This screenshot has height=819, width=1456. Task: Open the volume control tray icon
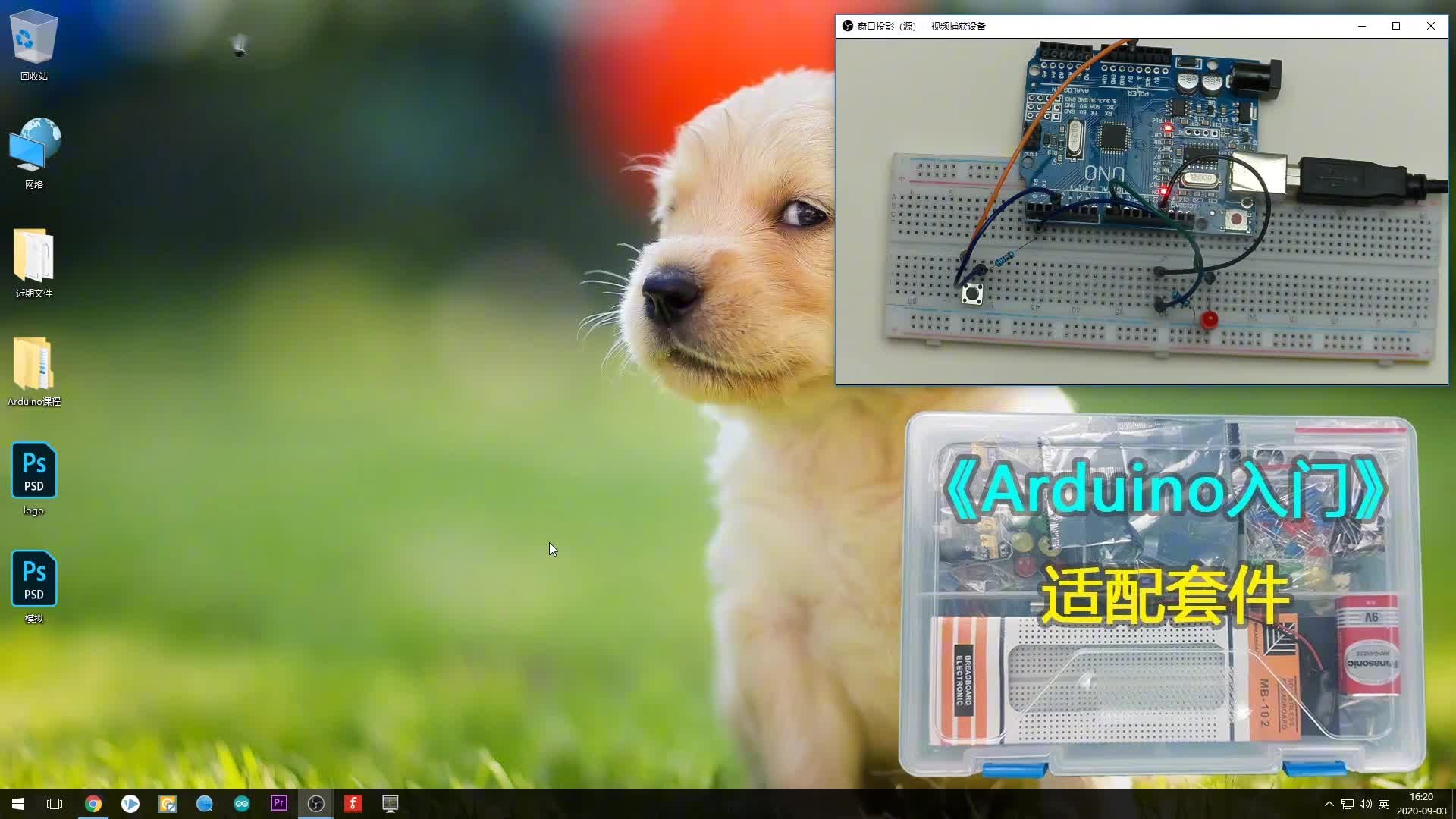tap(1366, 804)
